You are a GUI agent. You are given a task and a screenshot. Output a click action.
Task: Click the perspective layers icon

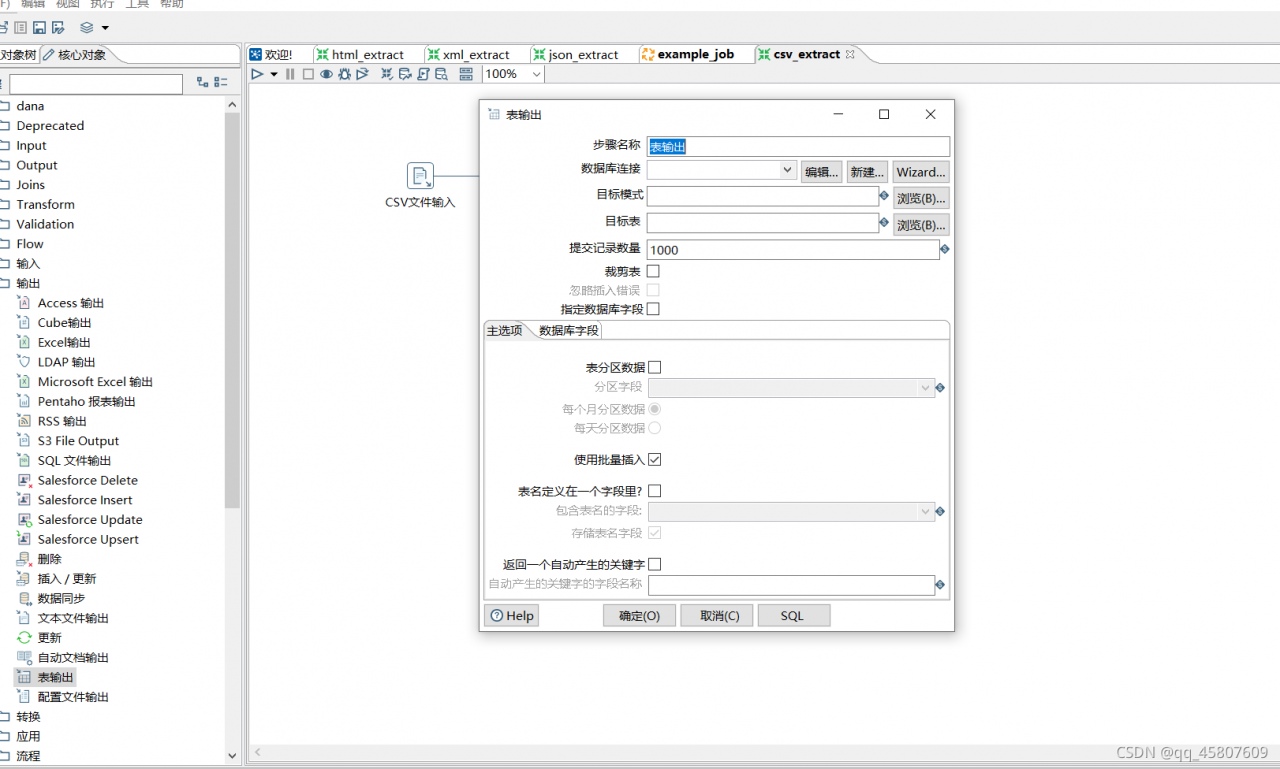coord(87,28)
